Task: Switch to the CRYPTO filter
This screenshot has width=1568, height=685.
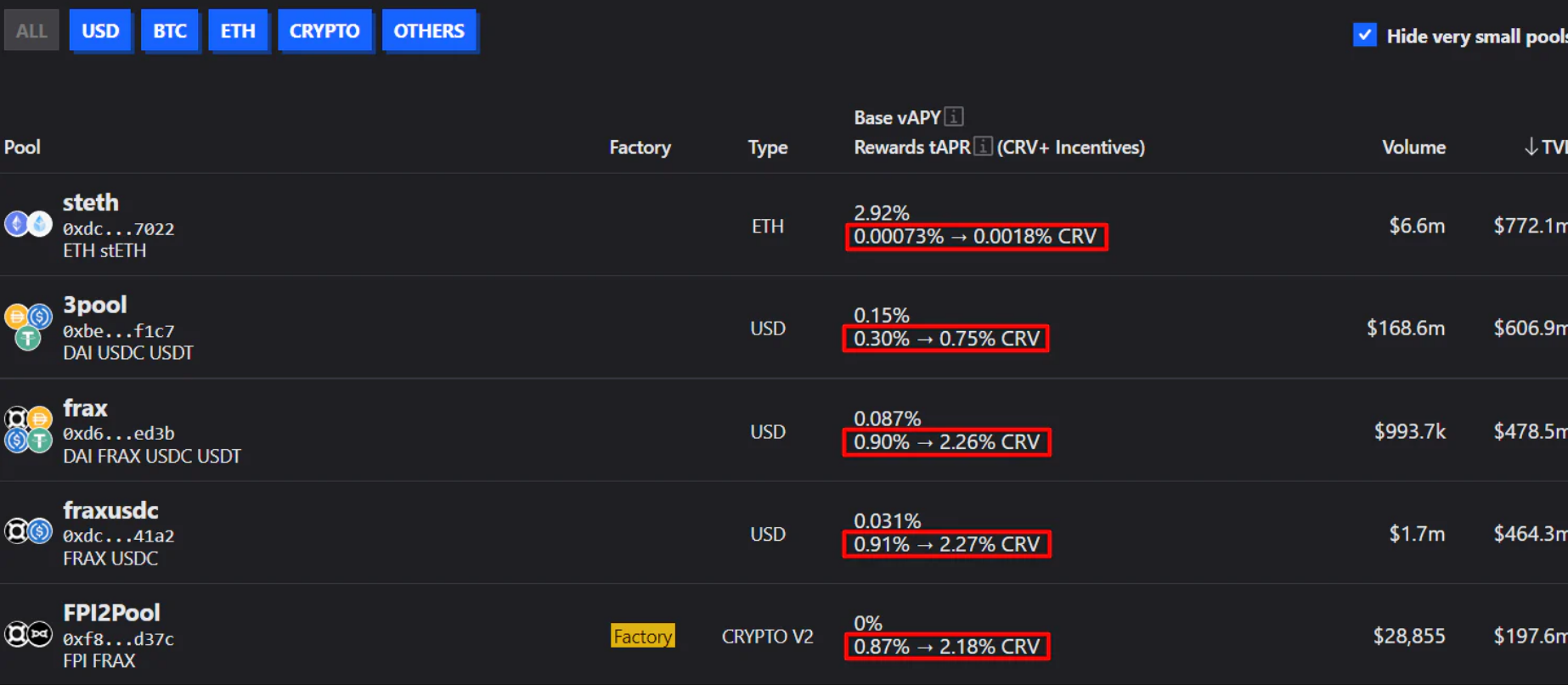Action: (324, 31)
